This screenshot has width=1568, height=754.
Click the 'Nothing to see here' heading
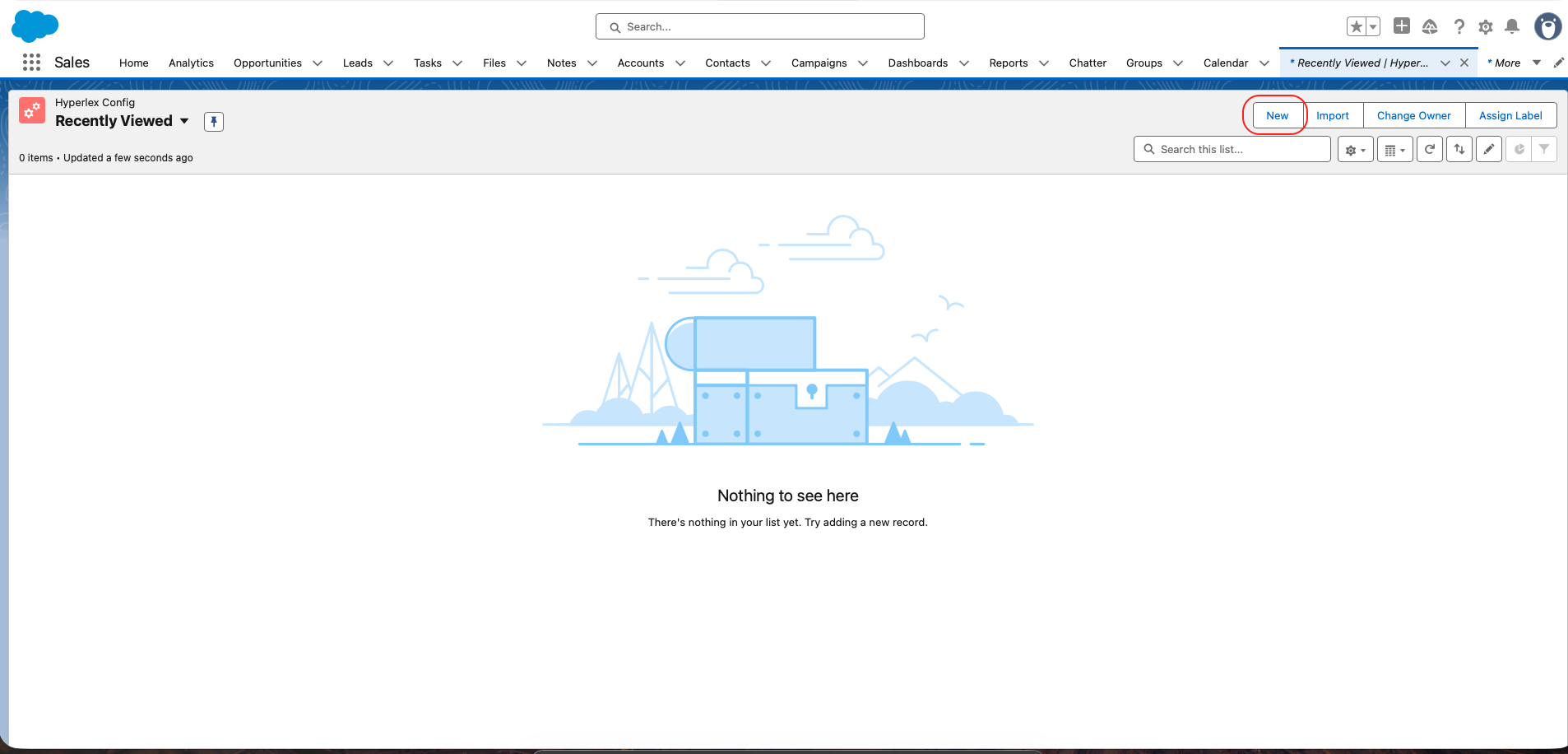[x=788, y=496]
